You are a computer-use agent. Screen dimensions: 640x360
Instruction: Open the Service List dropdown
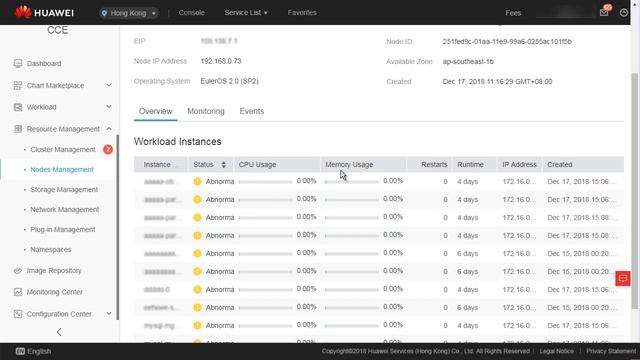pyautogui.click(x=246, y=13)
